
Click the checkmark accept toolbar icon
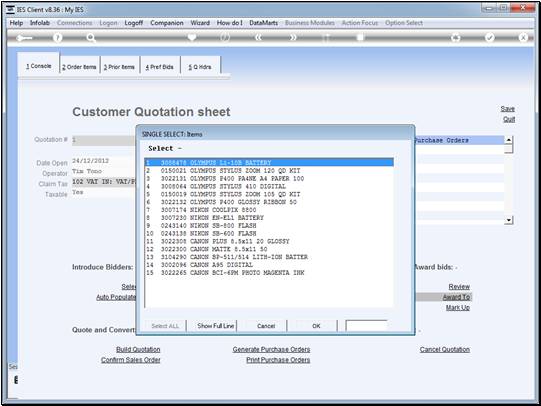pos(489,38)
